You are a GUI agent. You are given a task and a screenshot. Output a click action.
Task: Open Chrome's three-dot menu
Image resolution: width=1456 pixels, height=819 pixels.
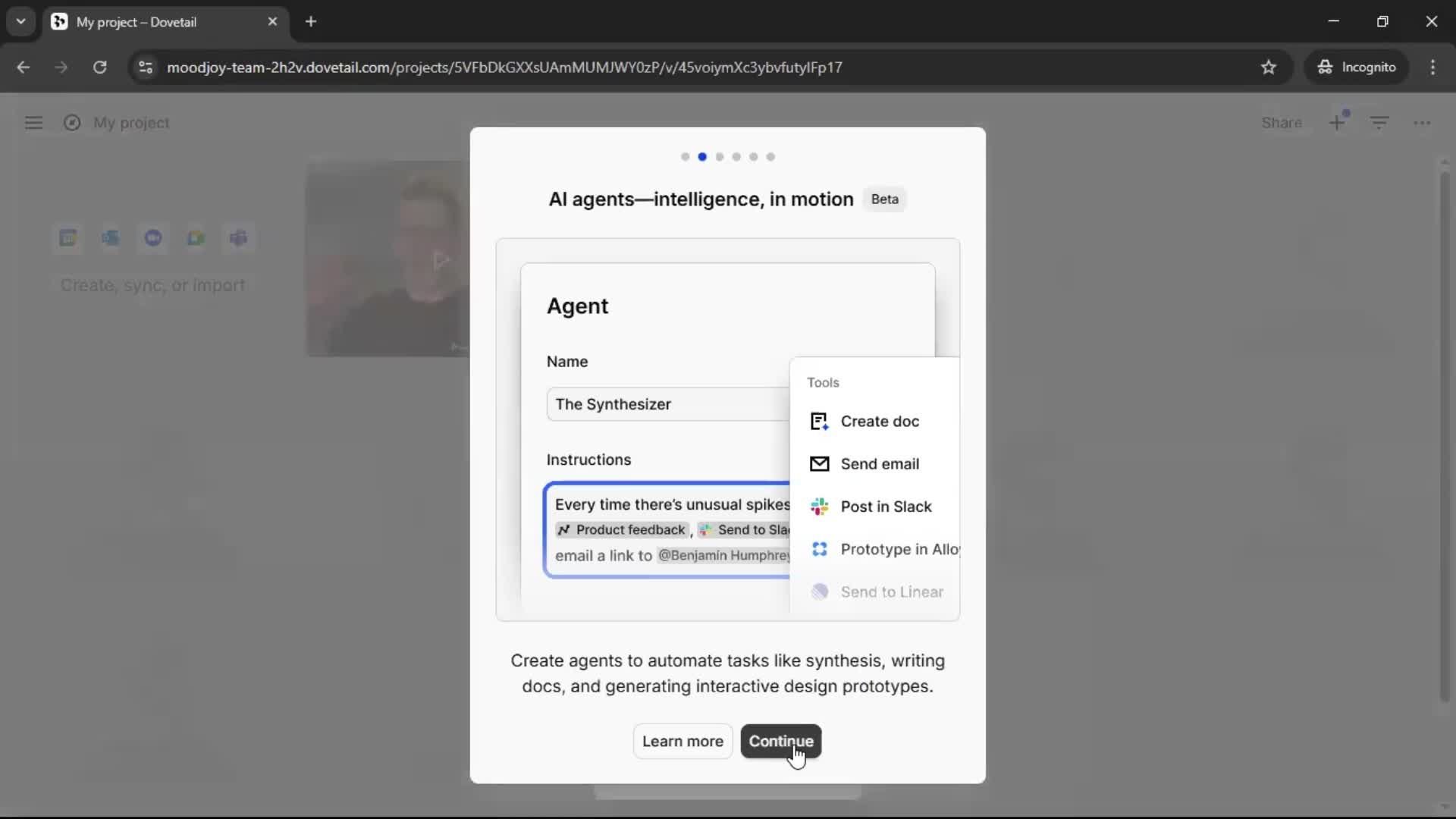[1432, 67]
